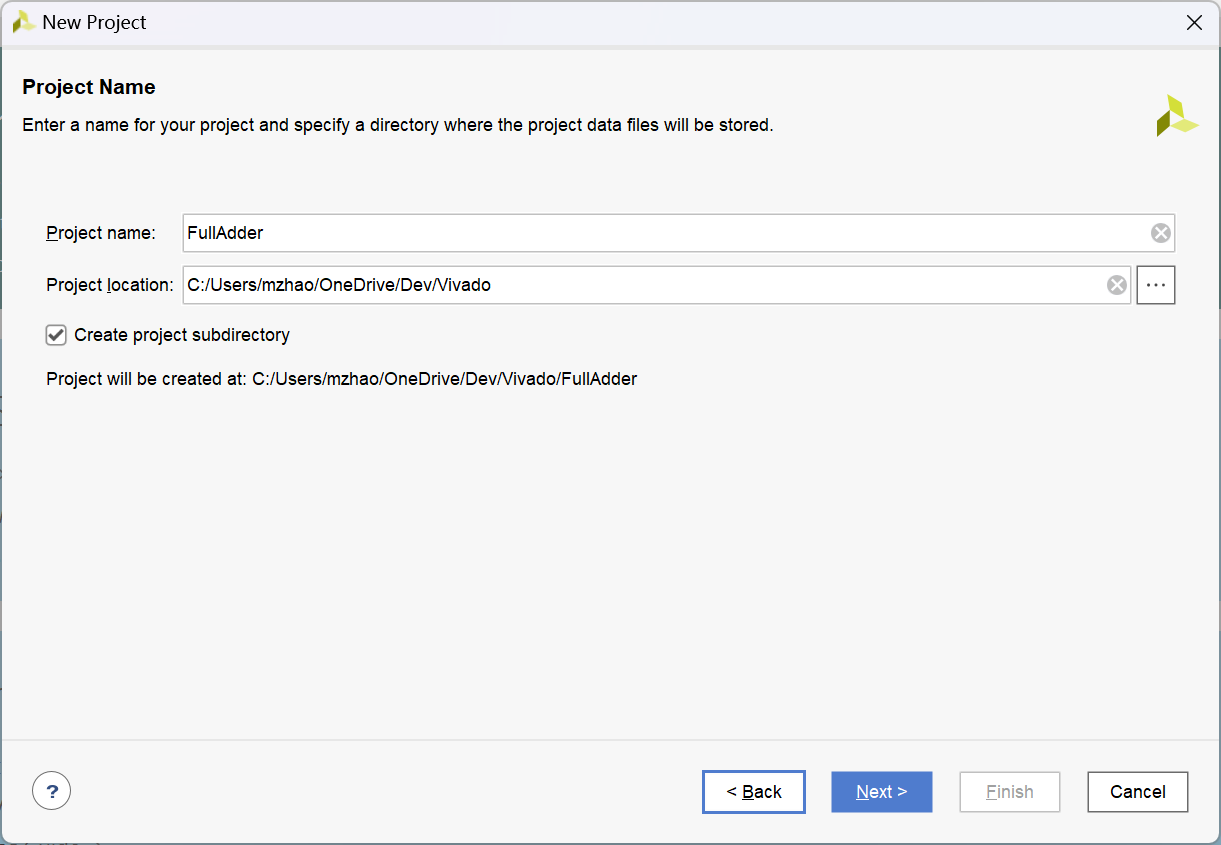Click inside the Project location path field
The height and width of the screenshot is (845, 1221).
click(640, 285)
